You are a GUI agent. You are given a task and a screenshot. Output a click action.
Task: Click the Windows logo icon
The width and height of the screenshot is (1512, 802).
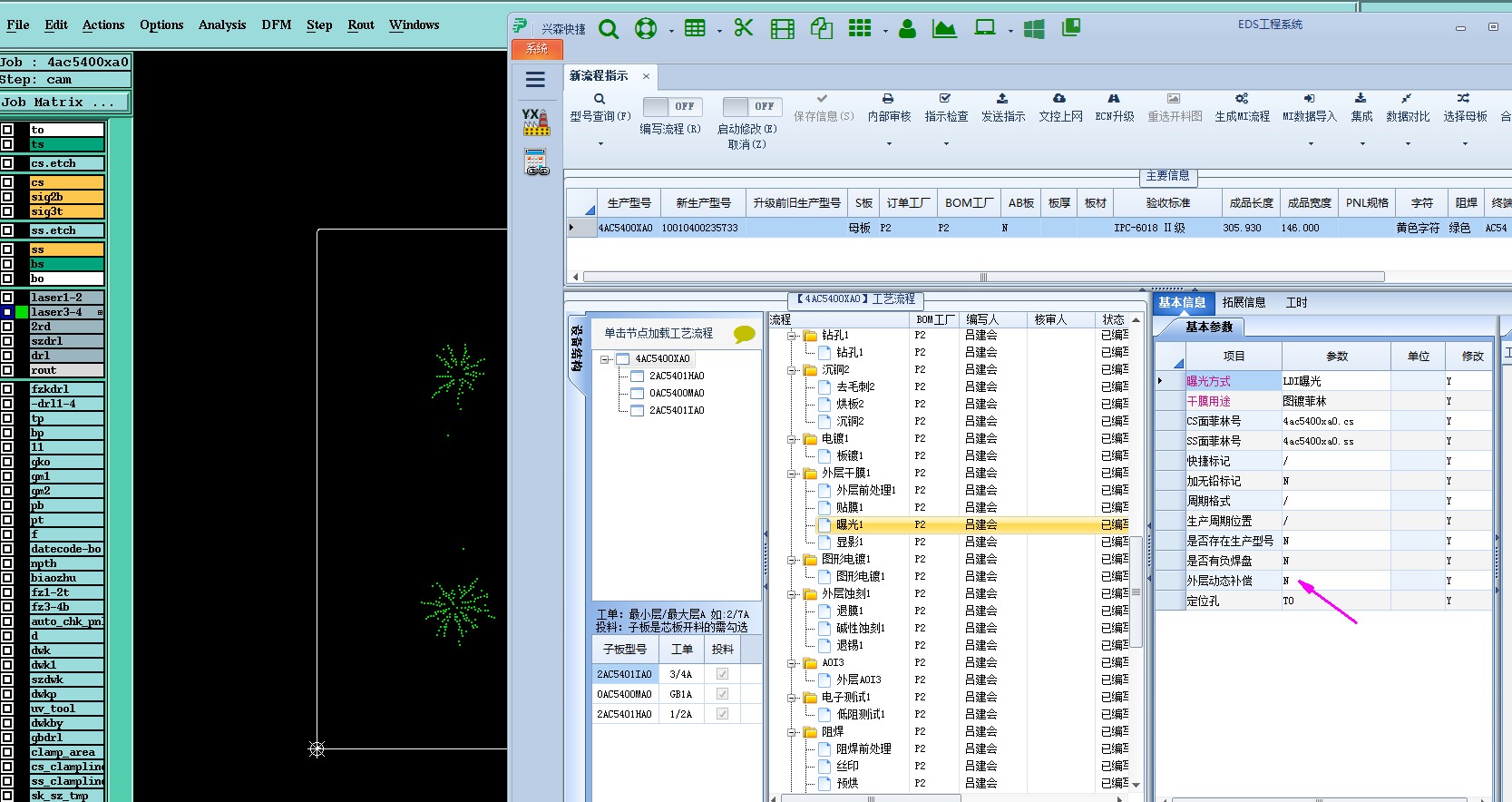(x=1034, y=29)
